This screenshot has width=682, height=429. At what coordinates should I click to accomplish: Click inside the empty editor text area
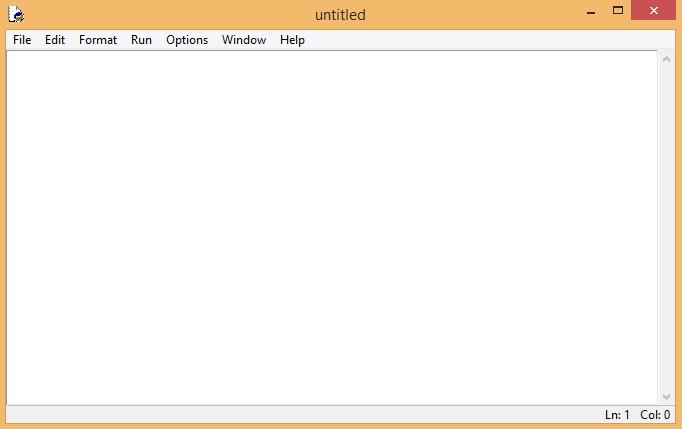click(331, 228)
